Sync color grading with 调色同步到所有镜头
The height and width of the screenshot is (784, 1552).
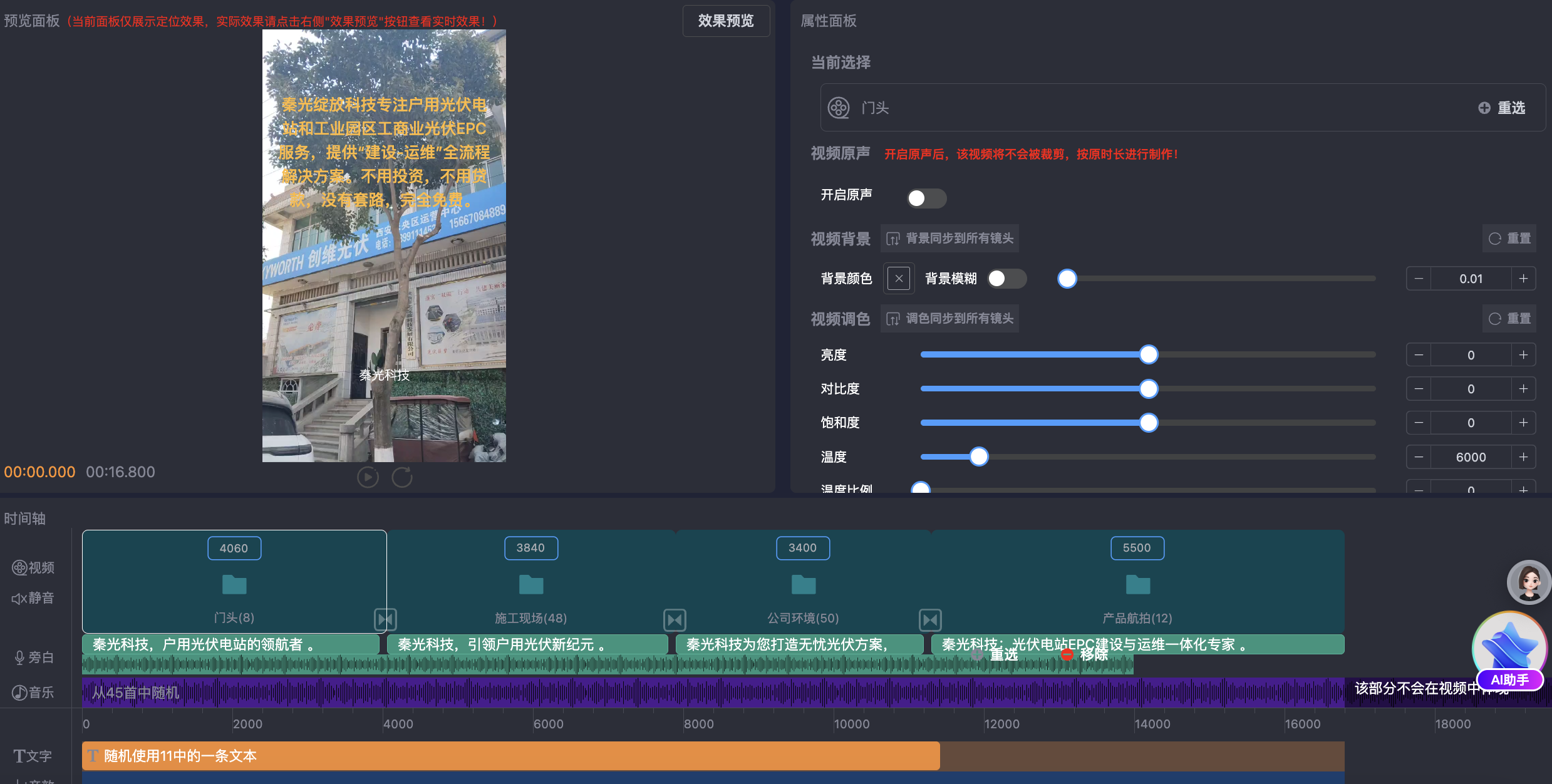[950, 319]
